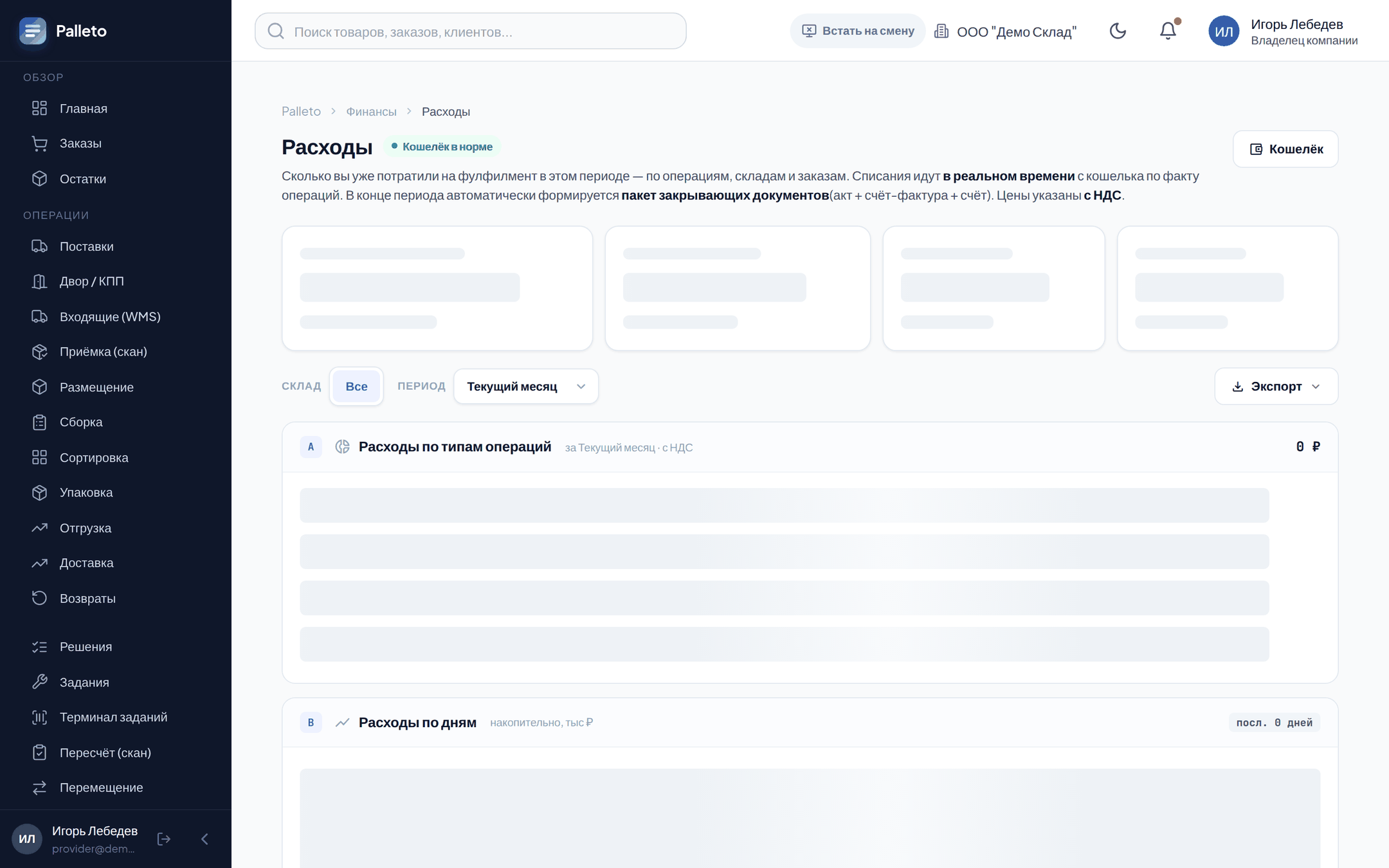1389x868 pixels.
Task: Collapse the sidebar with chevron arrow
Action: coord(205,839)
